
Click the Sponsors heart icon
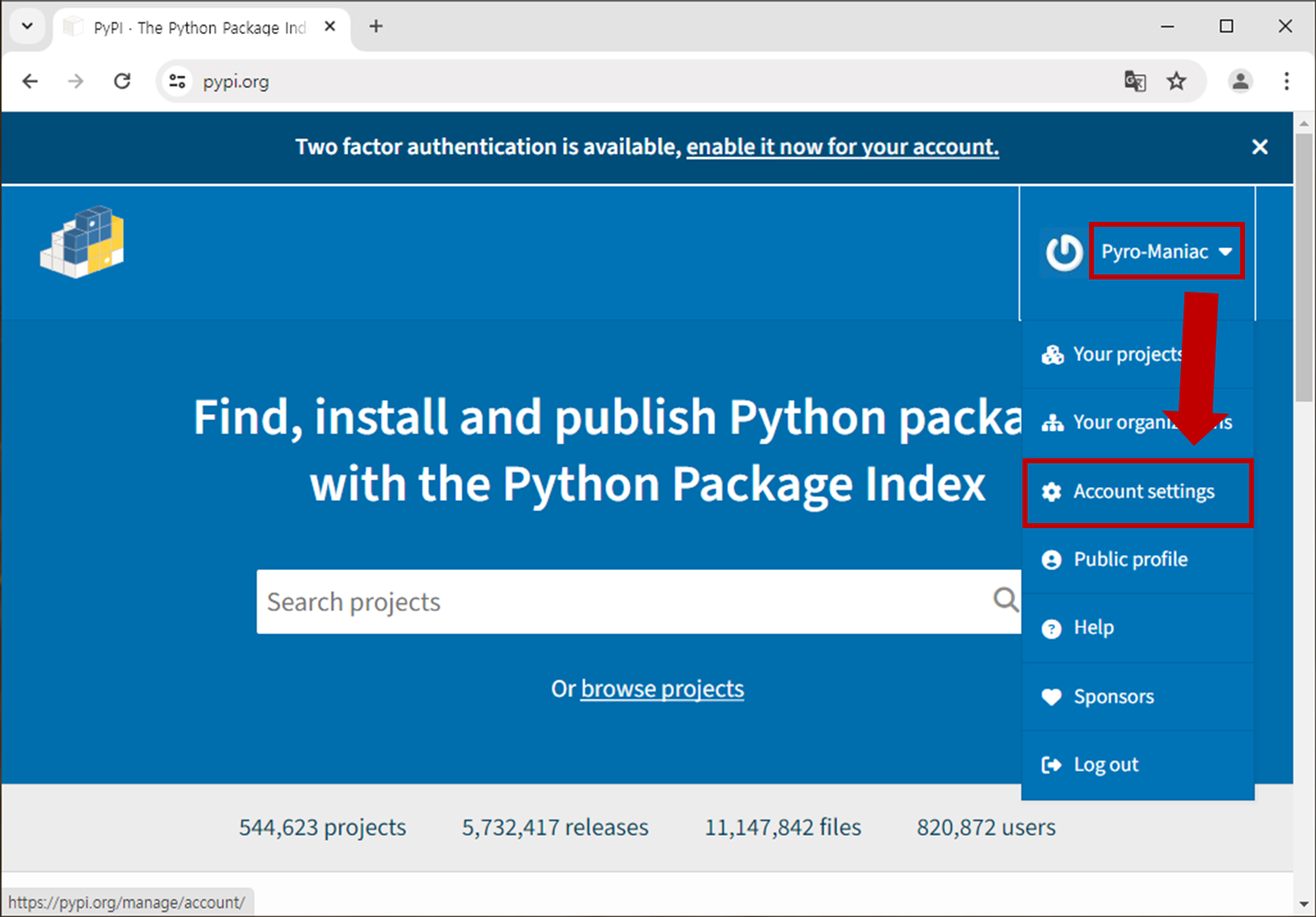tap(1051, 696)
